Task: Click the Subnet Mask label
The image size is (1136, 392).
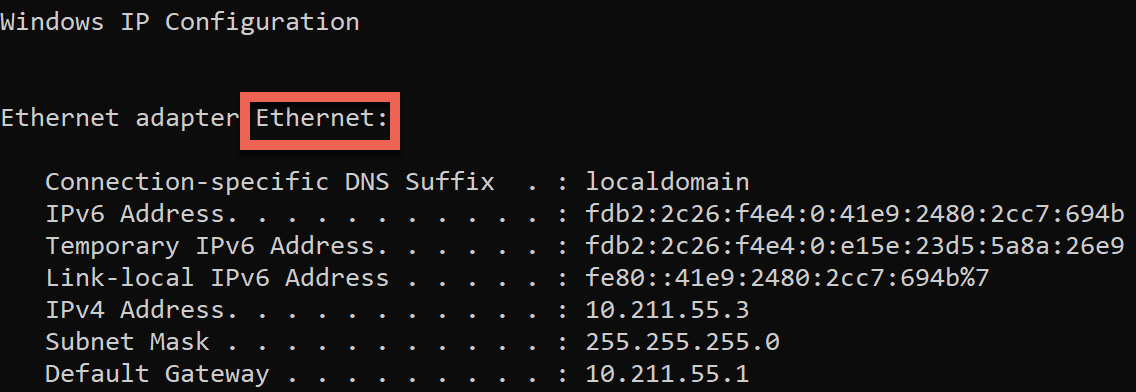Action: pos(127,342)
